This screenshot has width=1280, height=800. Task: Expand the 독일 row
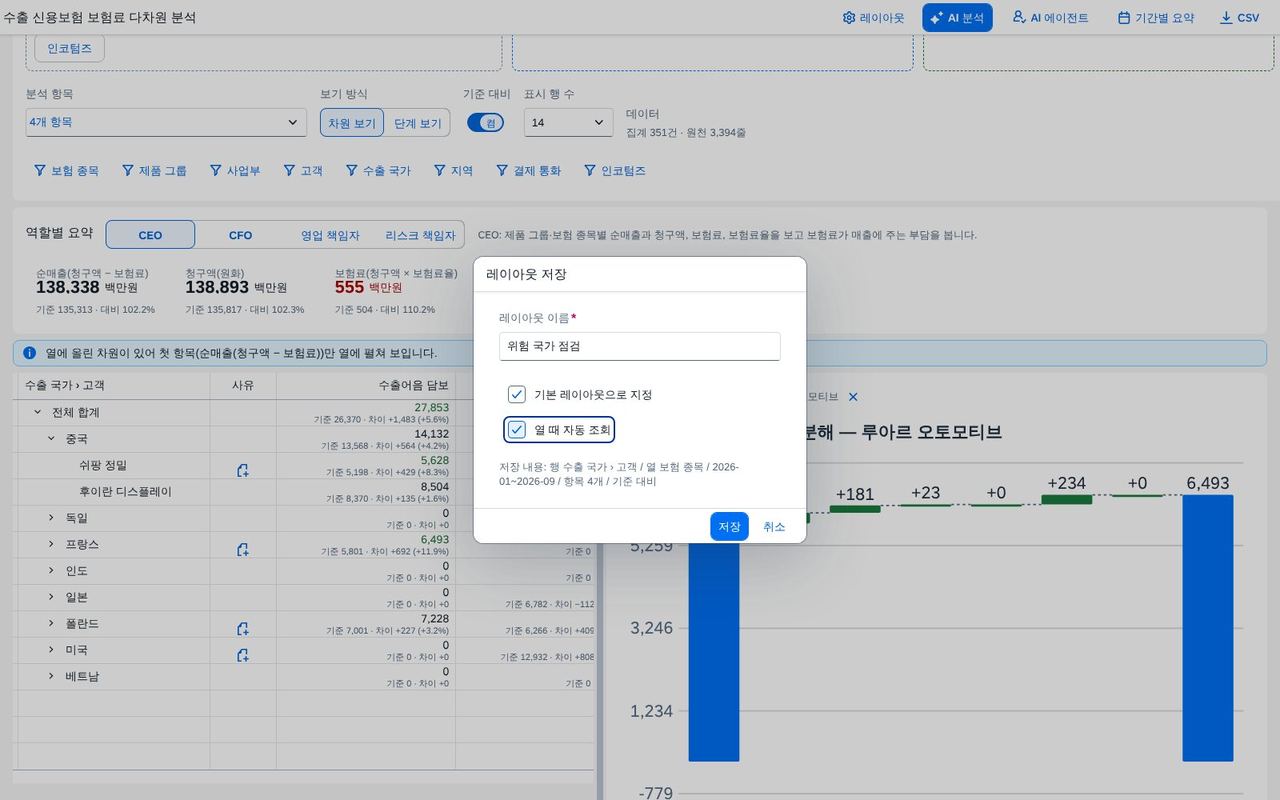51,518
